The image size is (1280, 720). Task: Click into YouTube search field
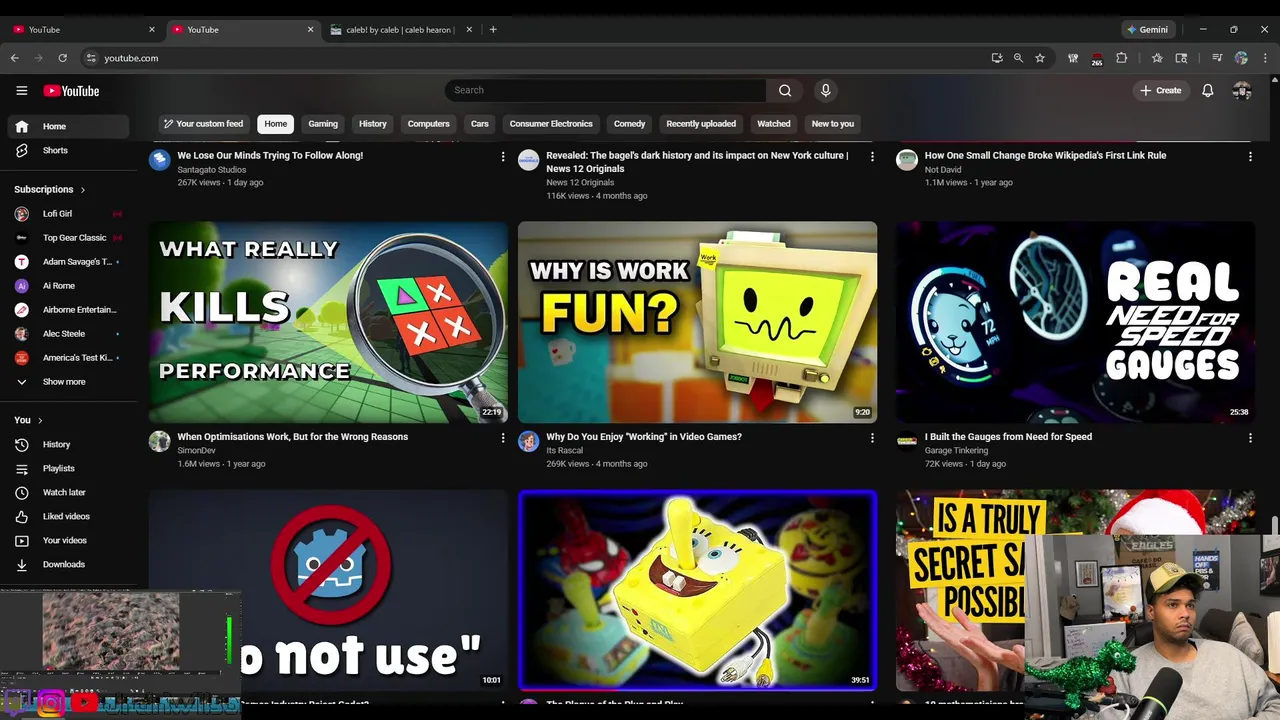(605, 90)
